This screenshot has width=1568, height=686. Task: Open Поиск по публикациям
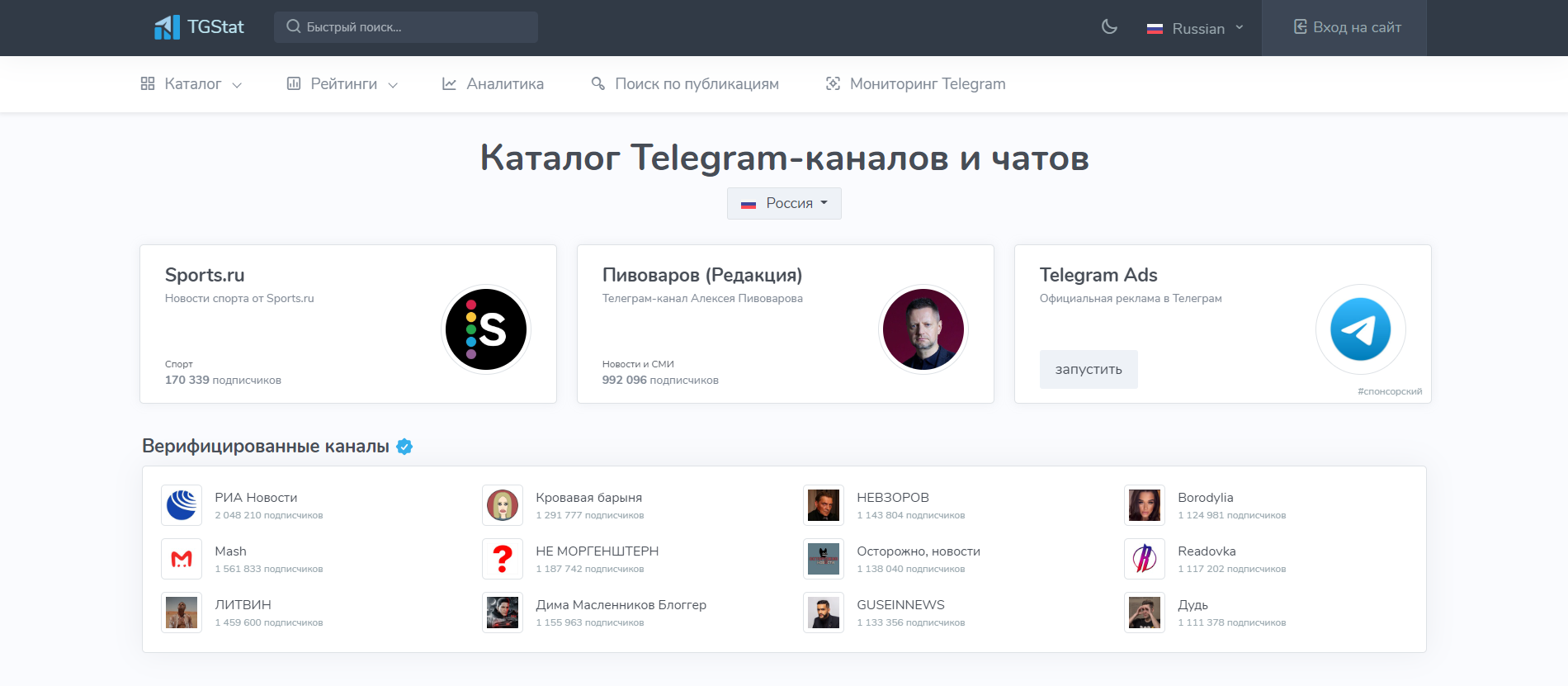[685, 84]
